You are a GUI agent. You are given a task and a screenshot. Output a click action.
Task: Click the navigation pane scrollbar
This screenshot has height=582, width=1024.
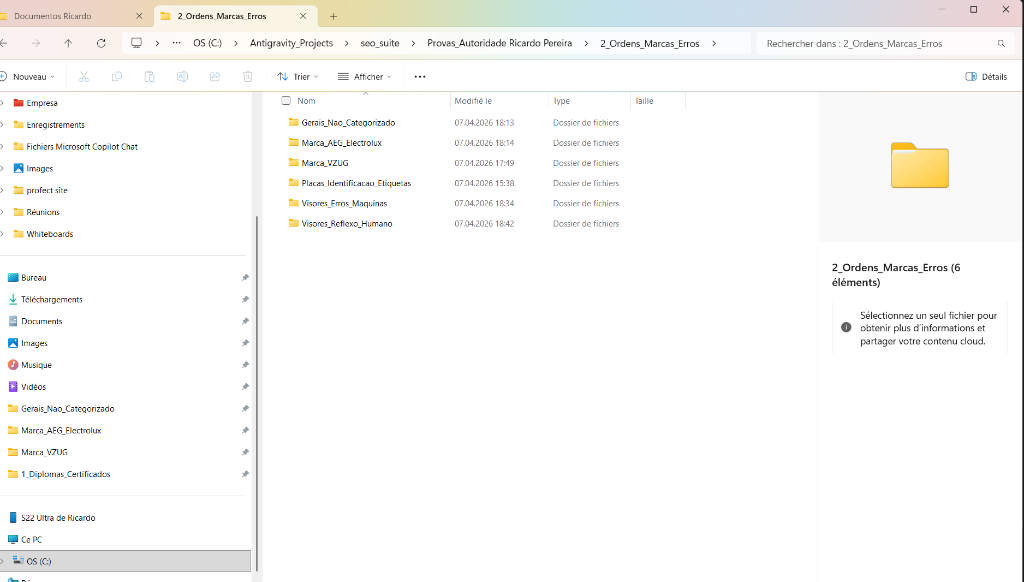(x=257, y=392)
